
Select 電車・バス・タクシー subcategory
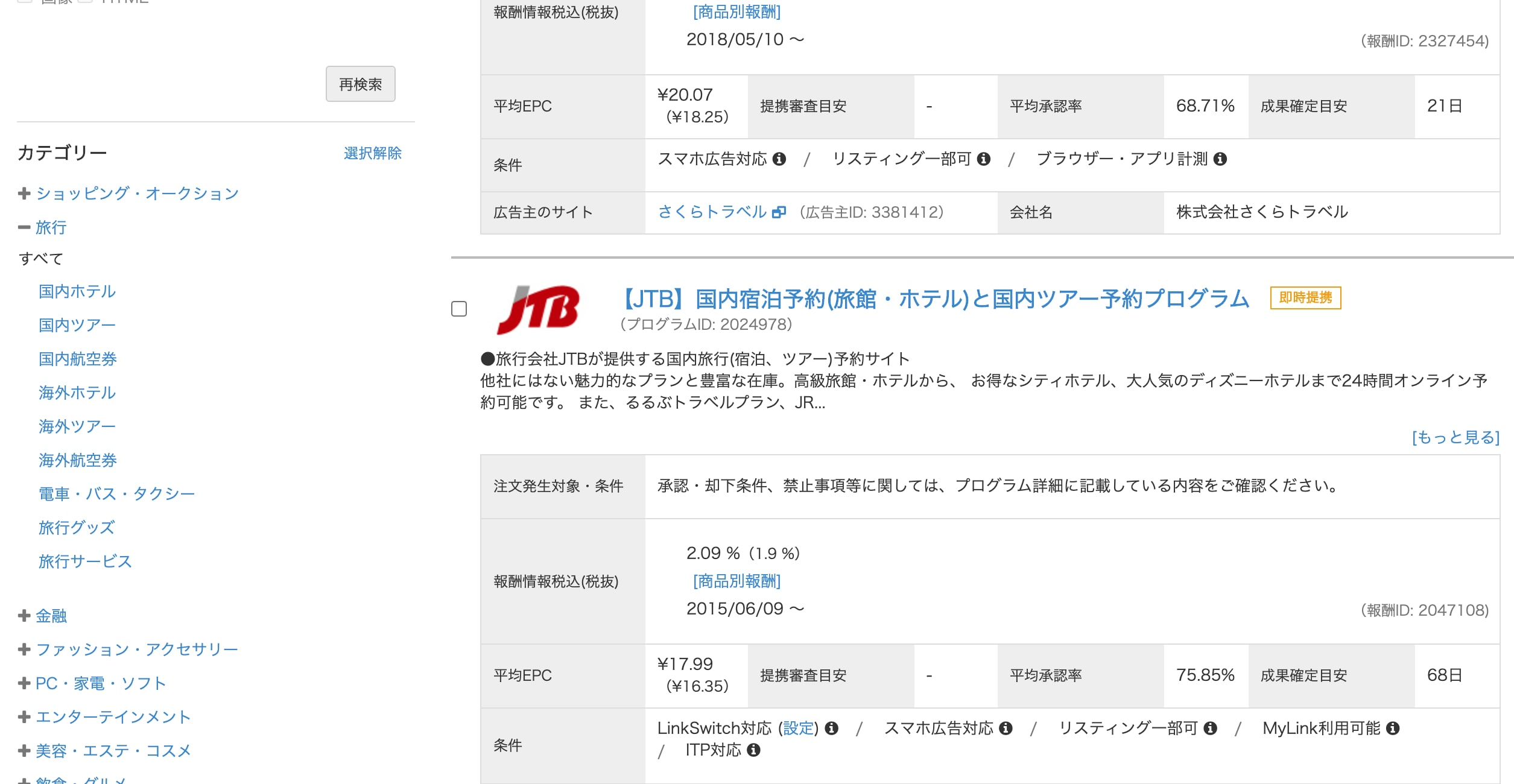pos(117,494)
